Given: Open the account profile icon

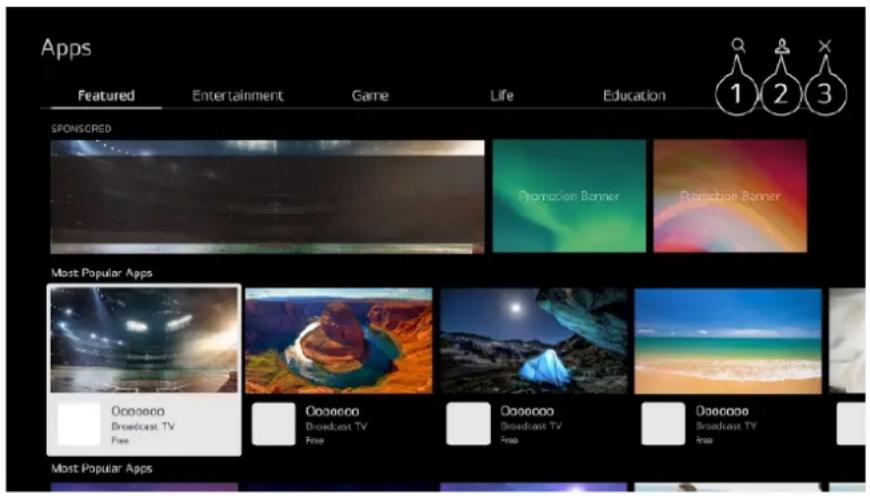Looking at the screenshot, I should pyautogui.click(x=782, y=46).
